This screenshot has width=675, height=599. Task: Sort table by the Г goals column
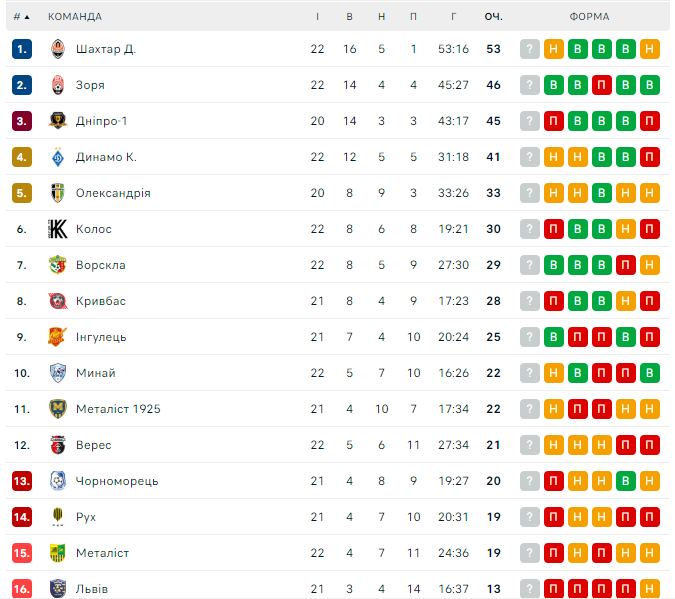pos(453,17)
